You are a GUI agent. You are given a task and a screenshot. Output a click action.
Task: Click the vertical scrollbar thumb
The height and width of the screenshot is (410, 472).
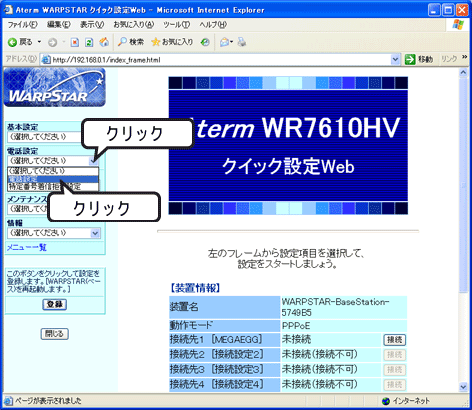point(464,185)
